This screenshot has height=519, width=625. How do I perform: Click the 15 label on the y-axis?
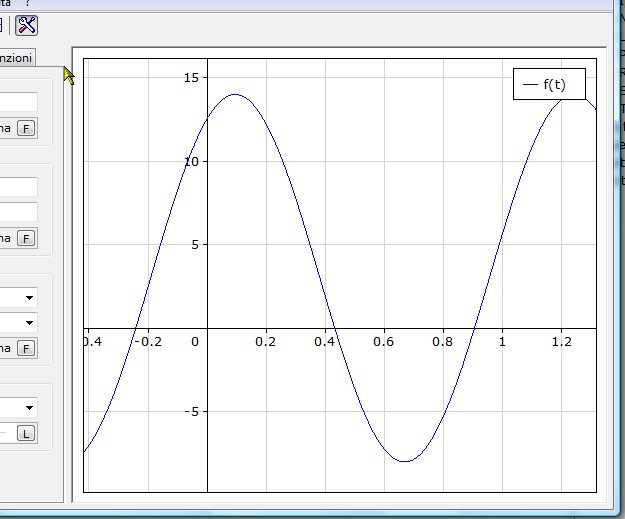point(188,78)
